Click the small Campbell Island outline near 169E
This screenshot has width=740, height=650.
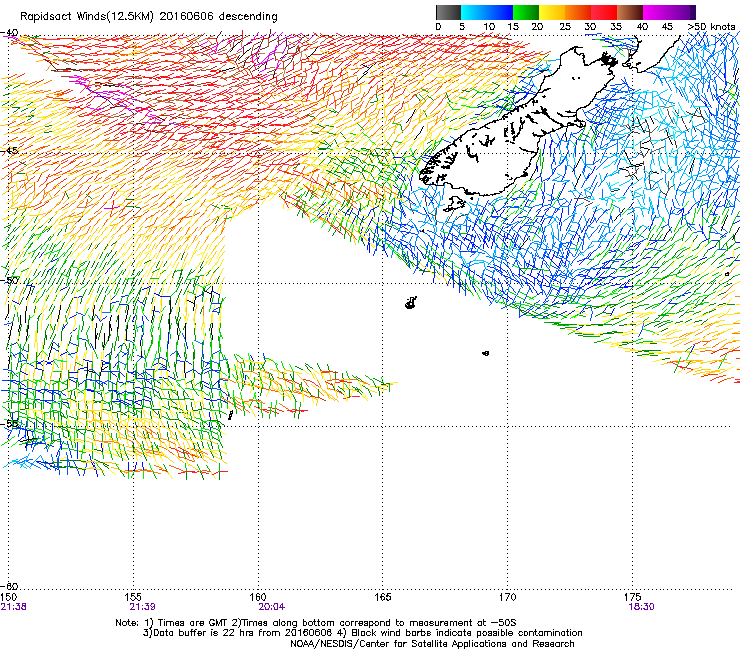[485, 353]
